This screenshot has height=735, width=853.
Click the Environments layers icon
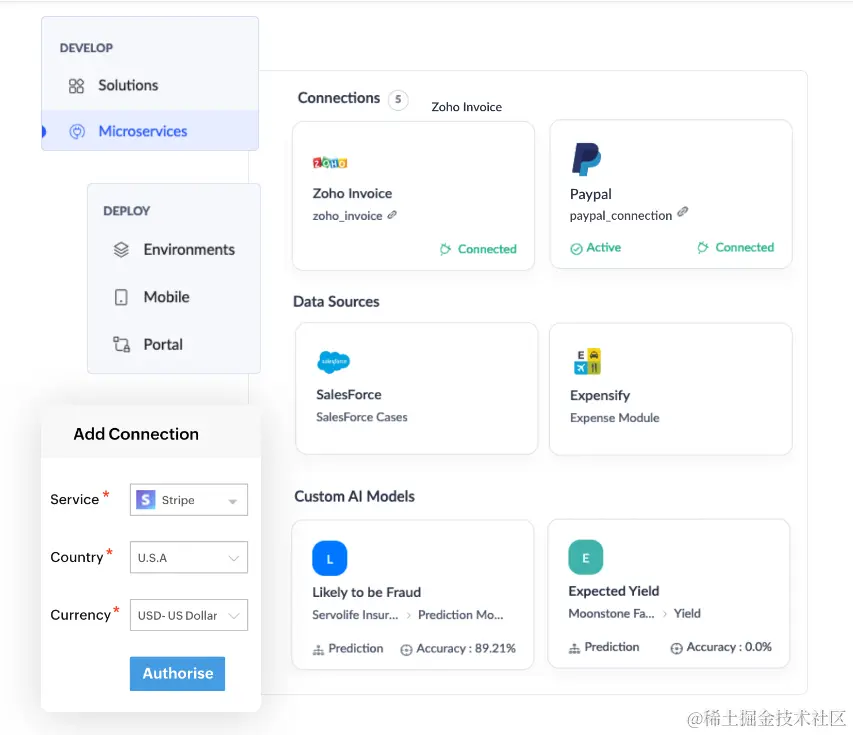point(121,250)
